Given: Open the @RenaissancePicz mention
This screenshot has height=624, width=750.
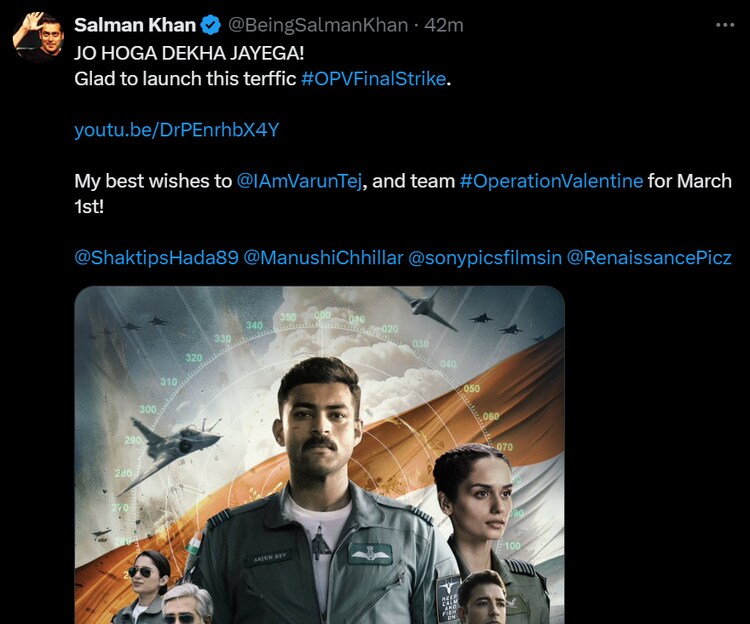Looking at the screenshot, I should tap(649, 257).
